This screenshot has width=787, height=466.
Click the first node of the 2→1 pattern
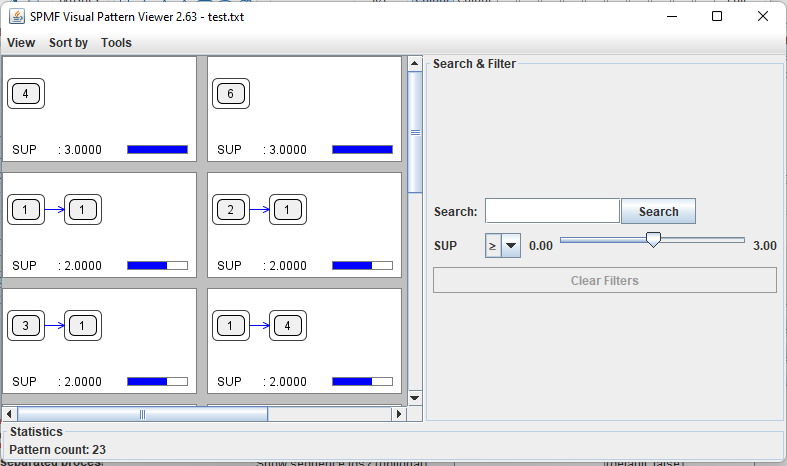pos(231,210)
